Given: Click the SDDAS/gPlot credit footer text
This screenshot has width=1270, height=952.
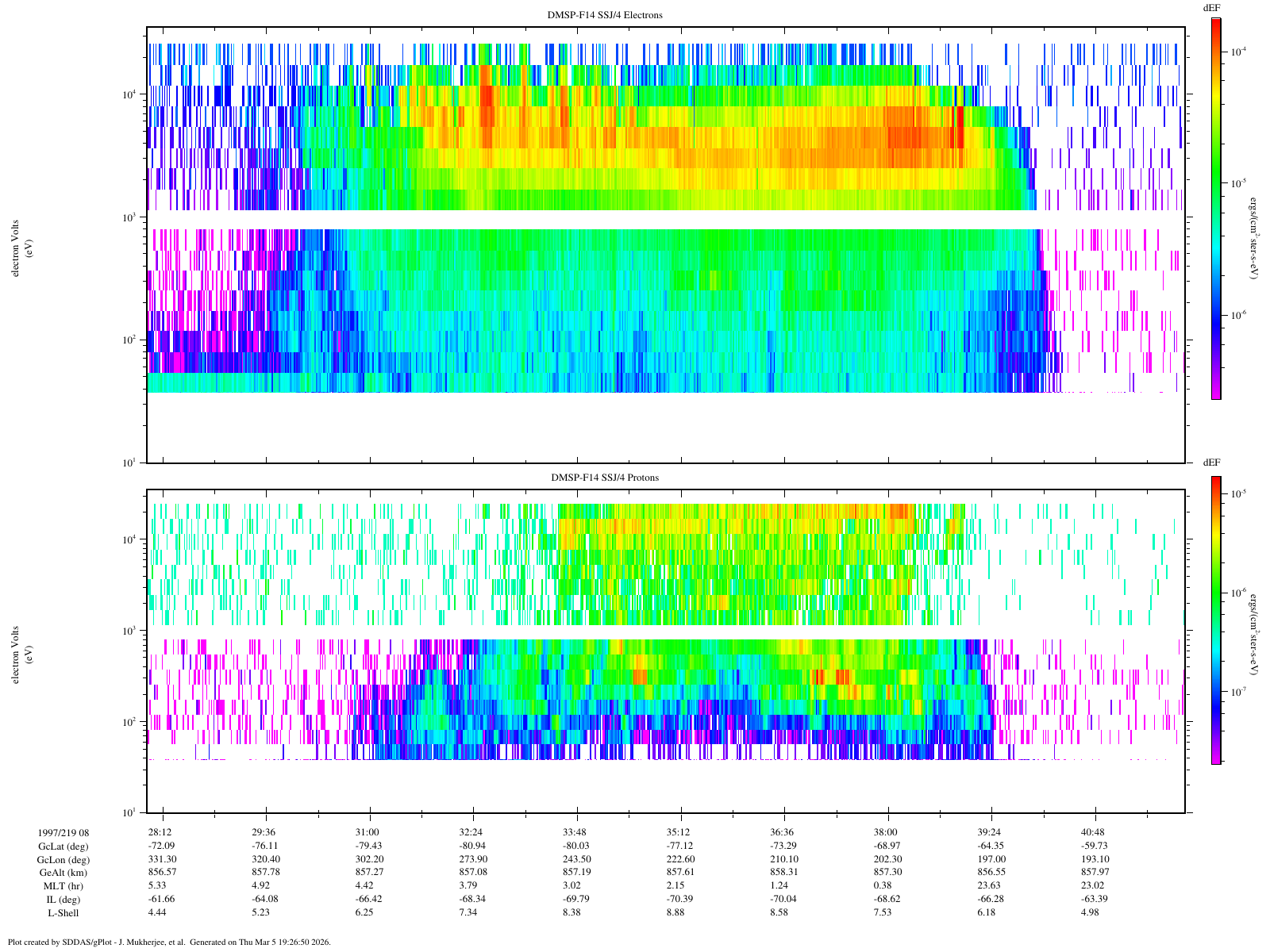Looking at the screenshot, I should (167, 942).
